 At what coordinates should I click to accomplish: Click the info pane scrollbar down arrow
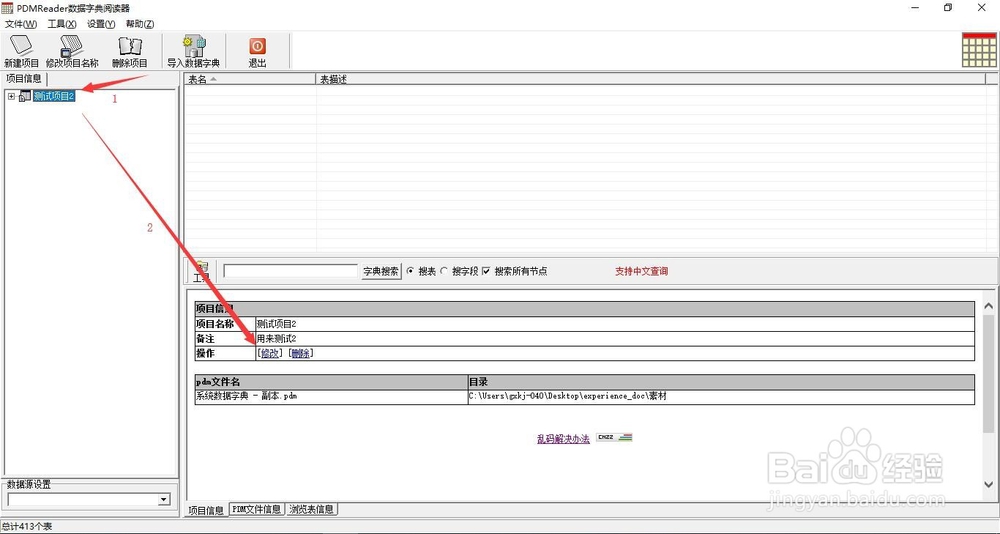tap(989, 485)
